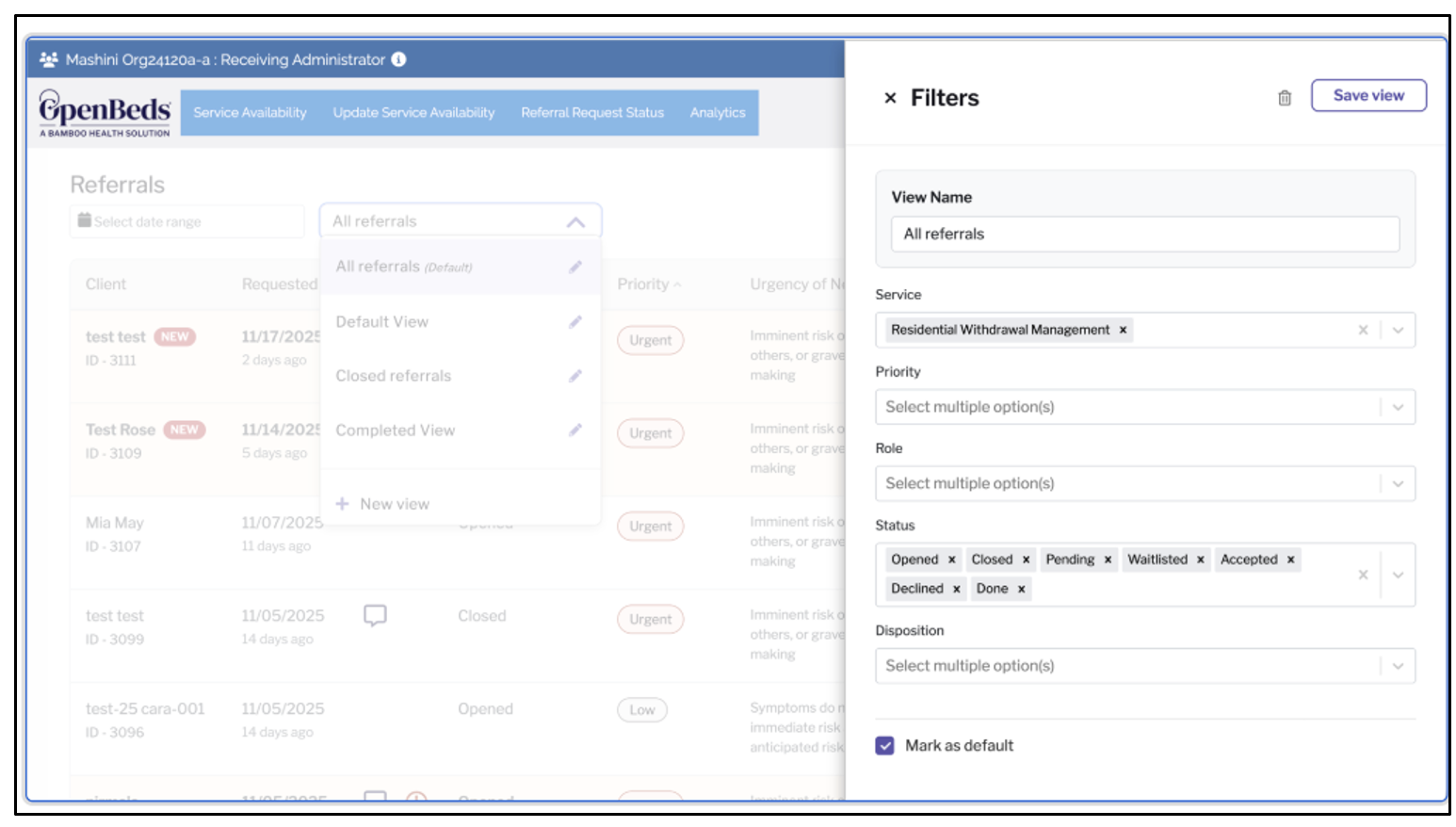1456x827 pixels.
Task: Expand the Priority filter dropdown
Action: tap(1398, 407)
